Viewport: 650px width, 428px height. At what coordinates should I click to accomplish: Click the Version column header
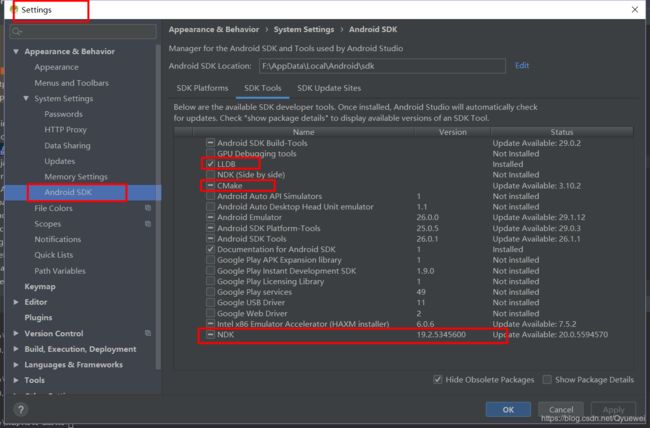(x=453, y=132)
